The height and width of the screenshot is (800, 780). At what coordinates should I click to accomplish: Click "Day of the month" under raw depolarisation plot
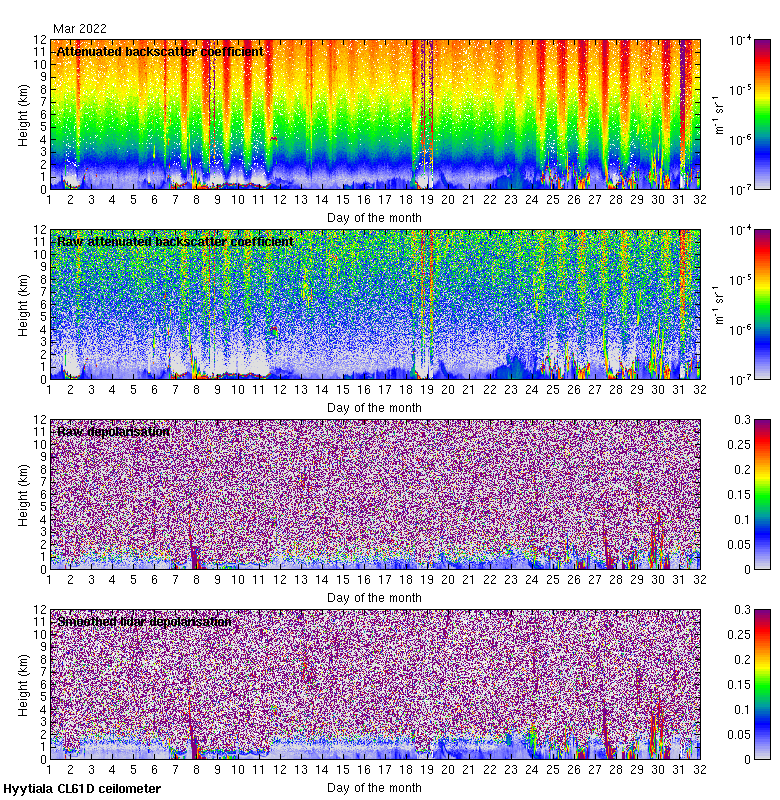tap(374, 597)
